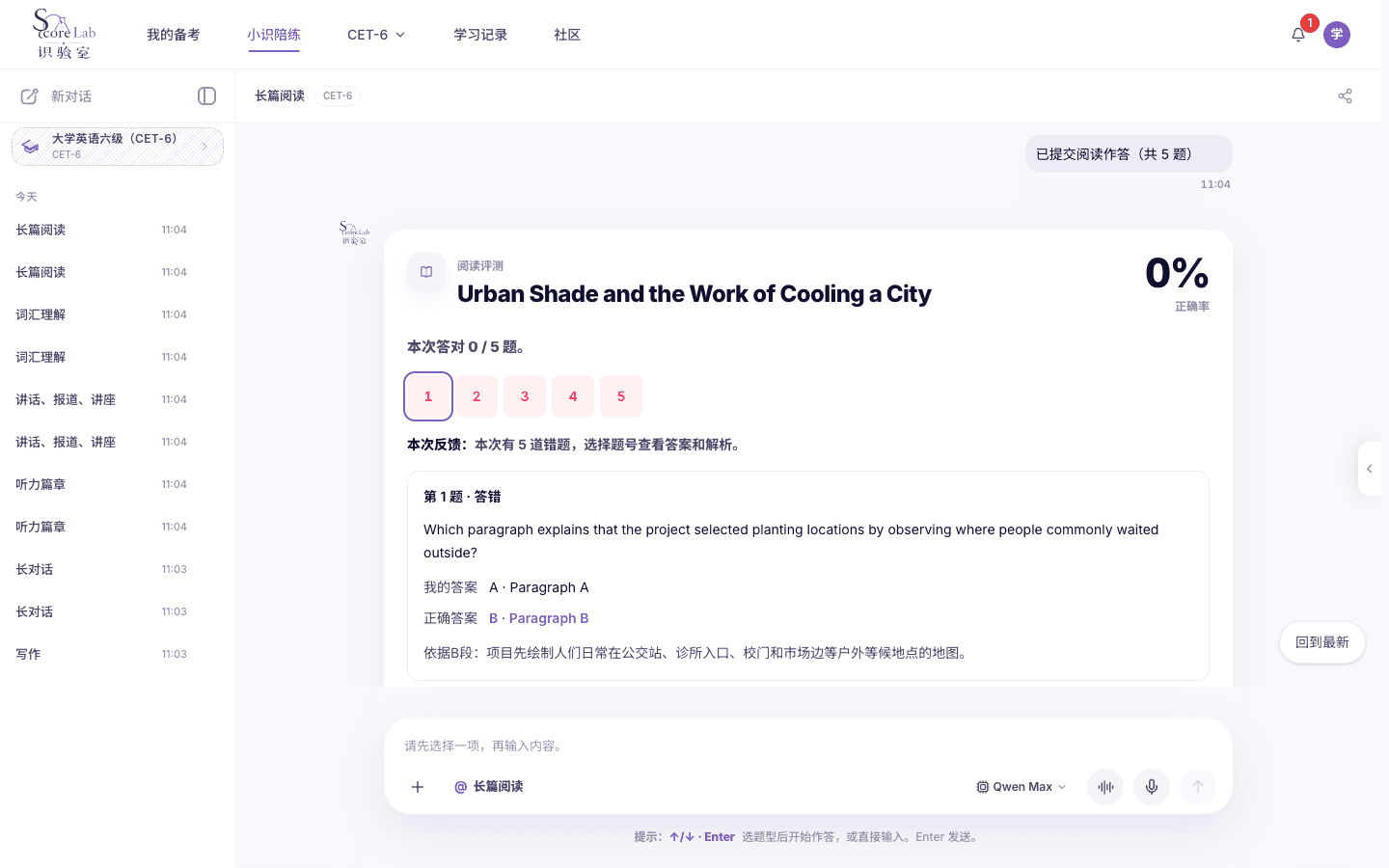Select question number 3
The image size is (1389, 868).
pos(525,396)
